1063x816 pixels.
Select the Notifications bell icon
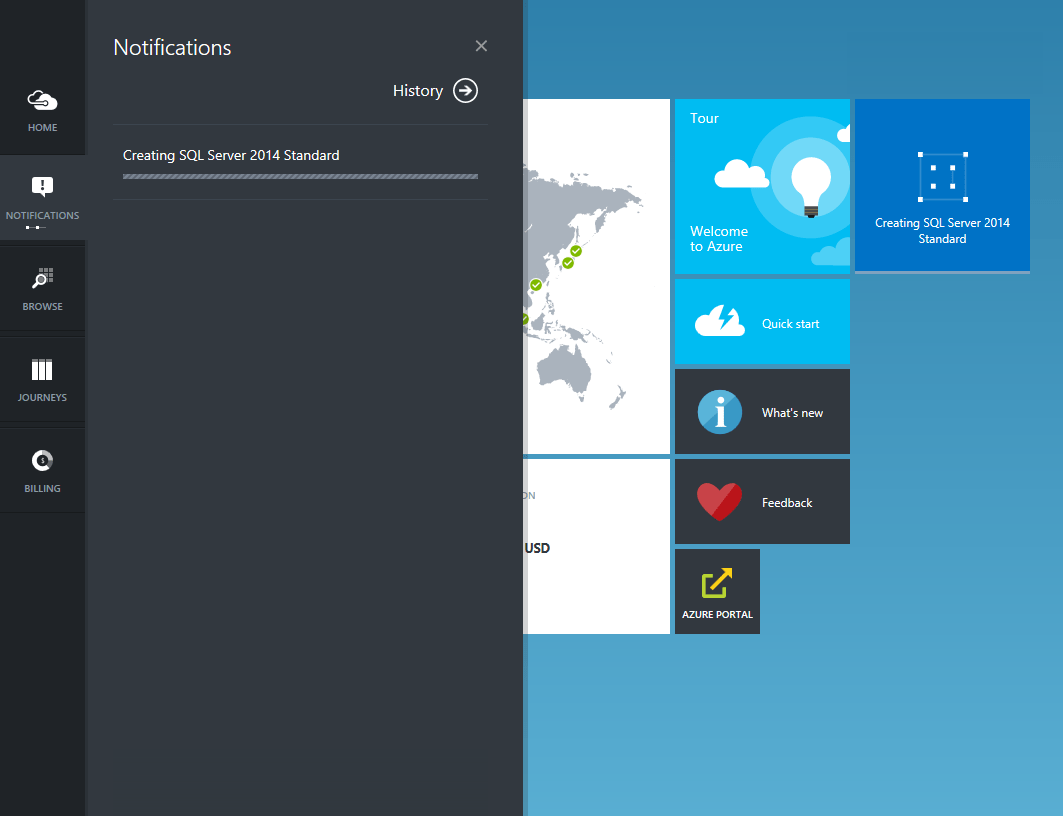42,186
